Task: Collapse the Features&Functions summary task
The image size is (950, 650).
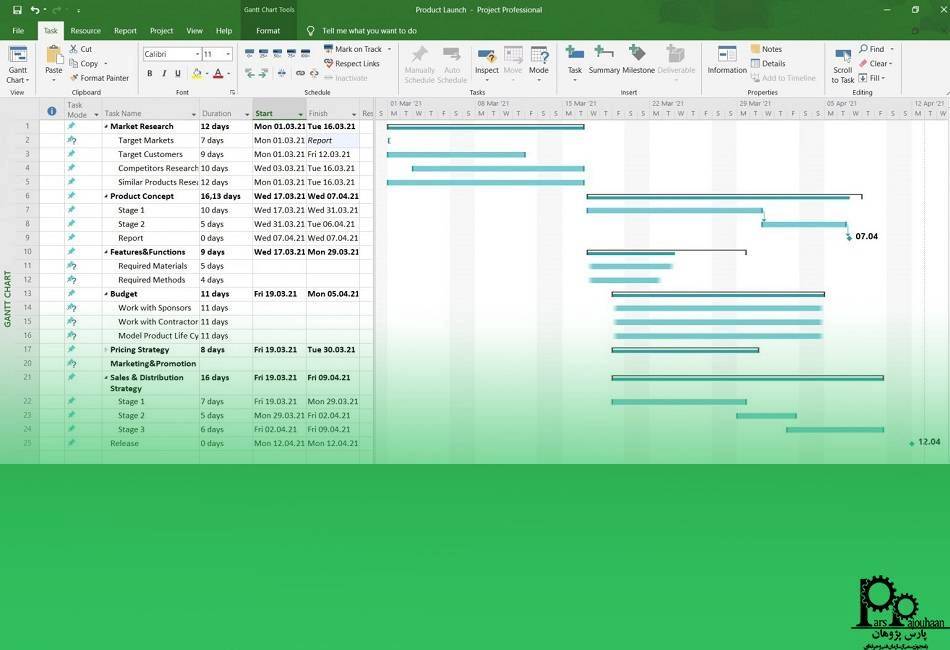Action: (x=106, y=252)
